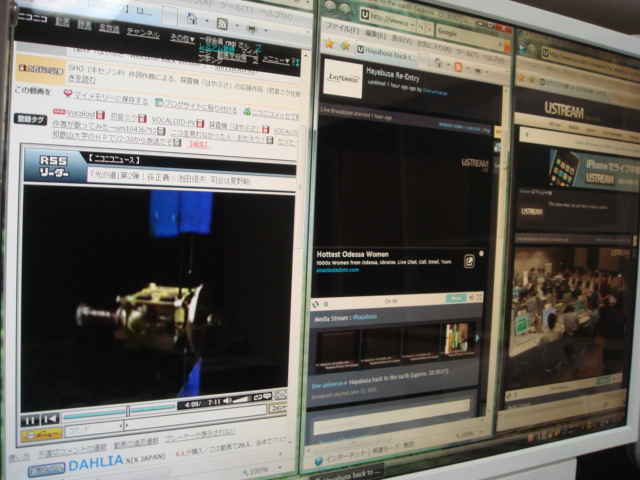The image size is (640, 480).
Task: Open the VOCALOID-PV tag link
Action: point(173,120)
